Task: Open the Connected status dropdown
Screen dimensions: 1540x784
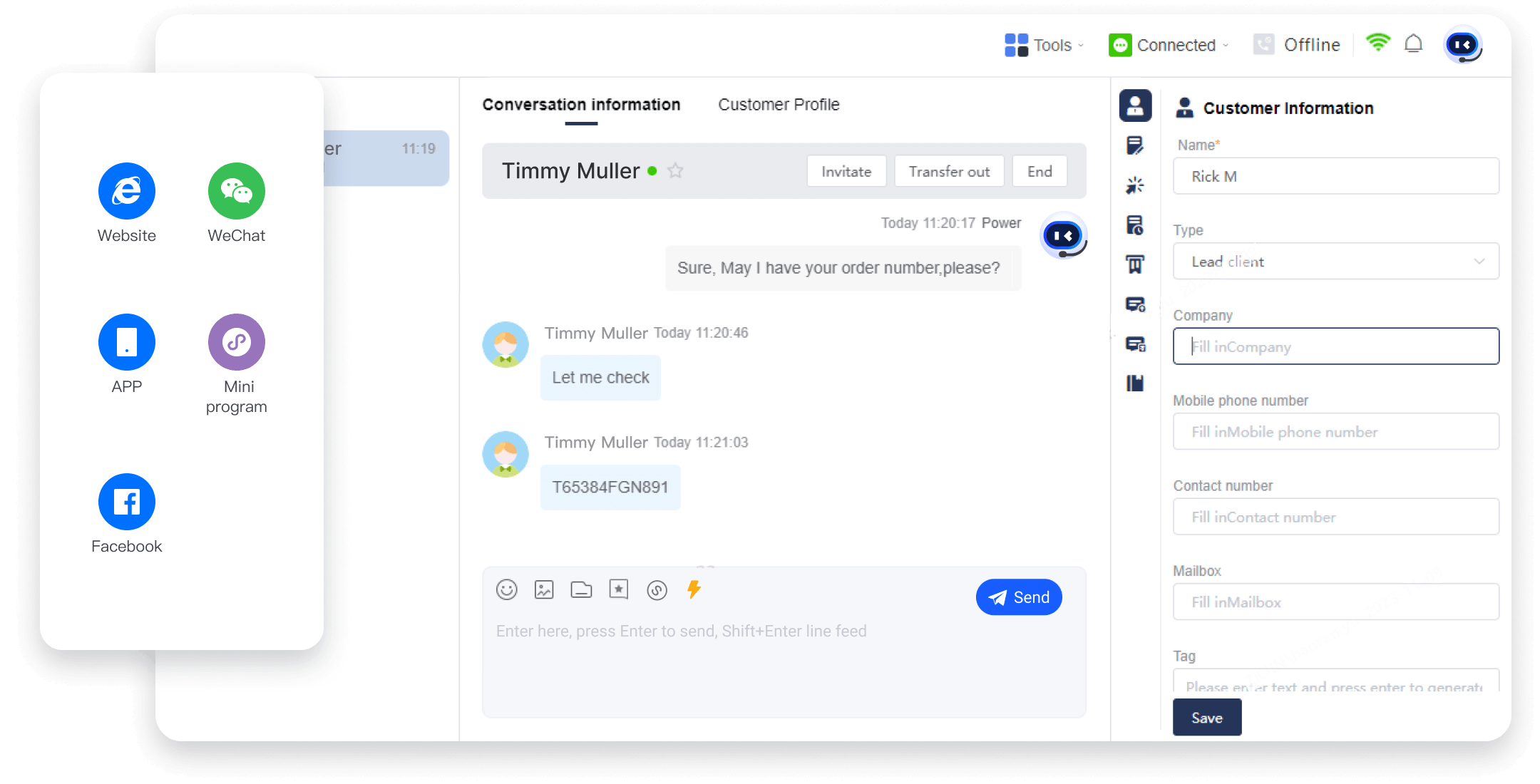Action: pyautogui.click(x=1168, y=44)
